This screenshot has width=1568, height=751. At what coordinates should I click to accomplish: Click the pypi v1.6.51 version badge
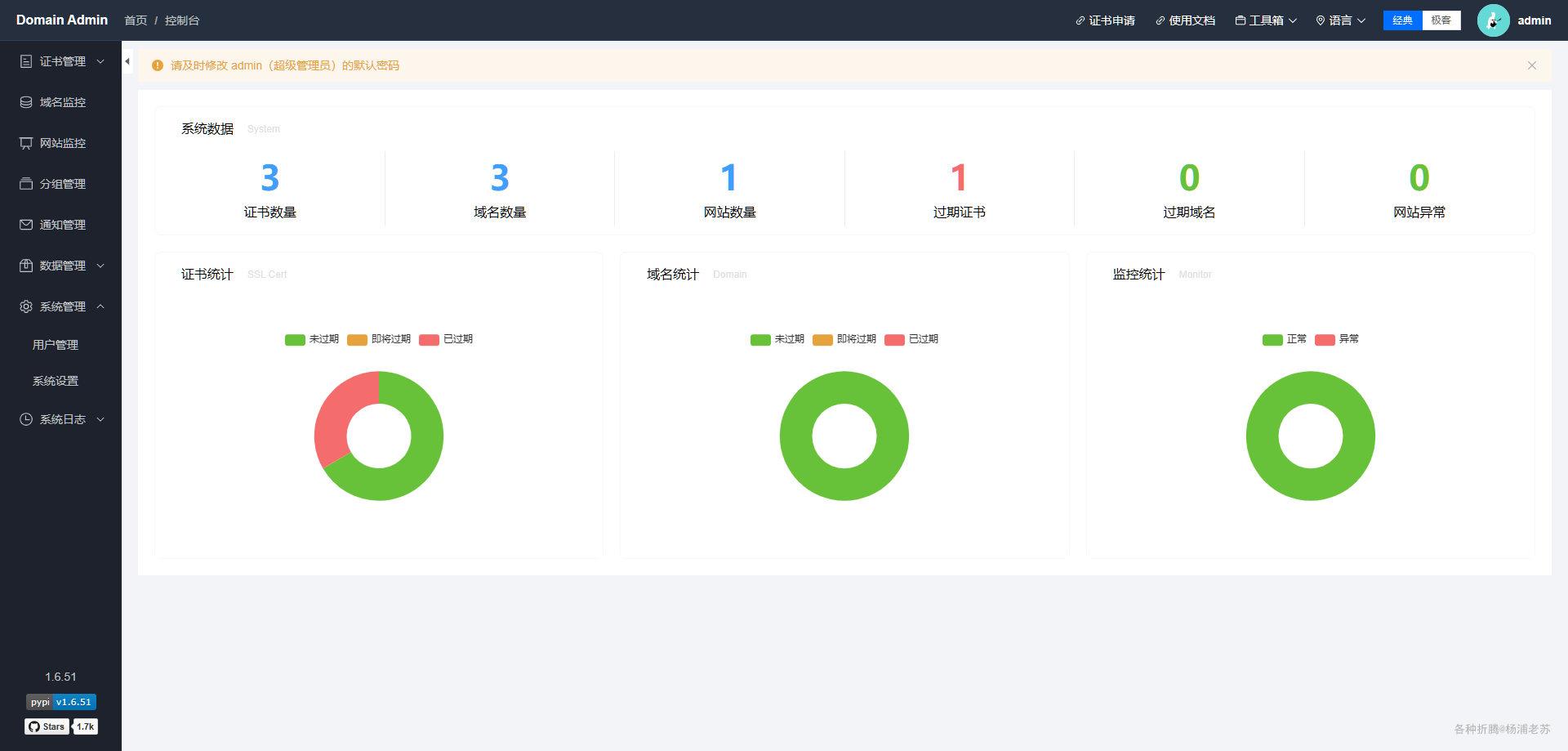pos(61,702)
